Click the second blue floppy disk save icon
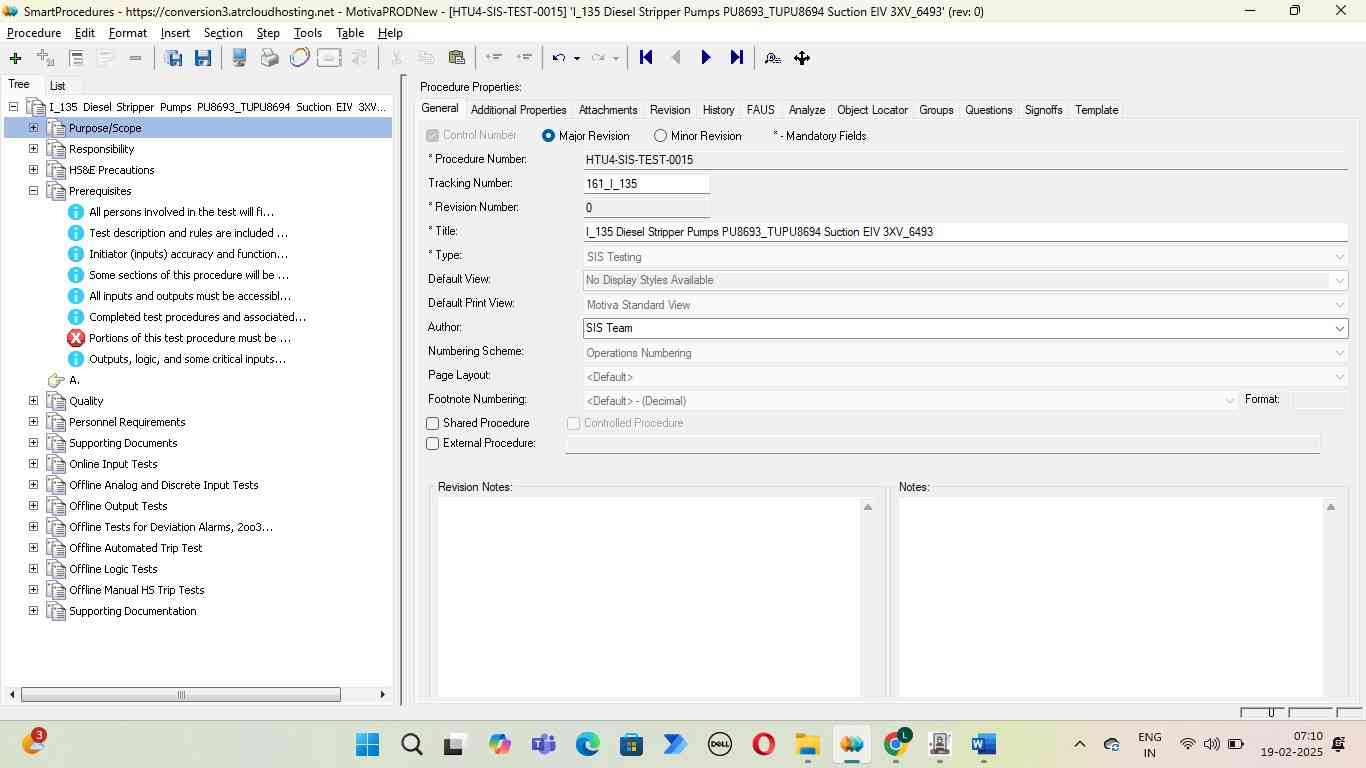This screenshot has height=768, width=1366. click(203, 58)
